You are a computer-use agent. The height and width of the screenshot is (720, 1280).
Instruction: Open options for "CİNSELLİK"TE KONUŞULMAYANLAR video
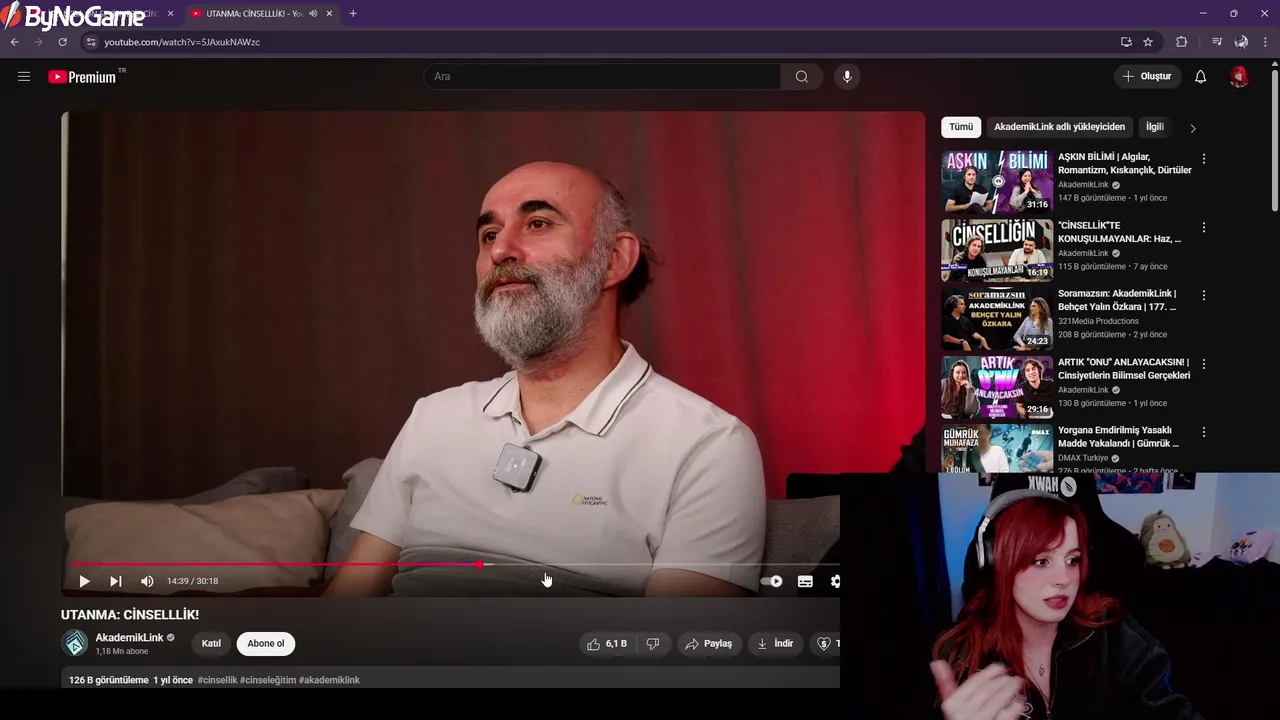click(x=1204, y=227)
